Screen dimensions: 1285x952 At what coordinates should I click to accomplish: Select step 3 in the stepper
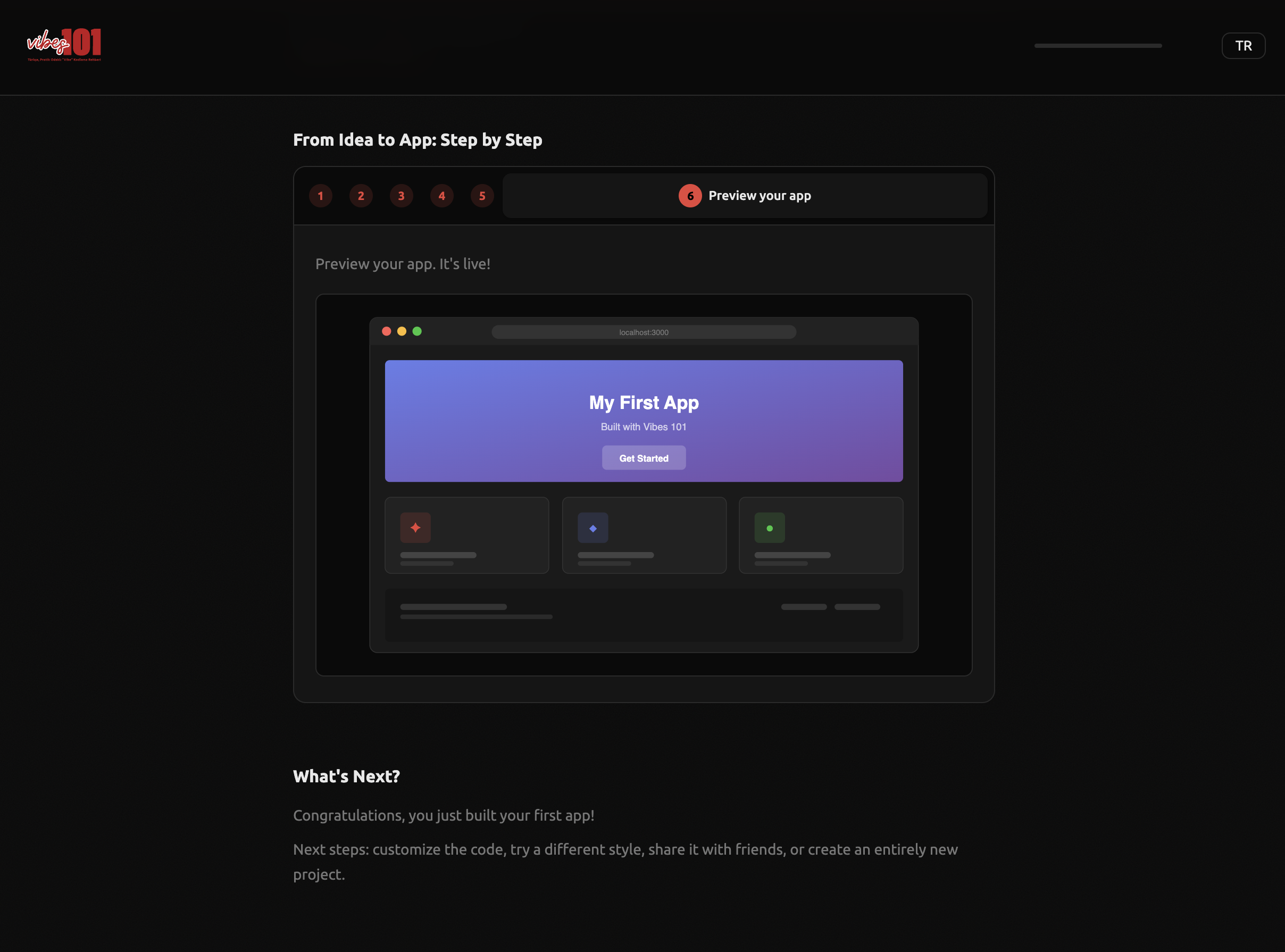tap(401, 196)
